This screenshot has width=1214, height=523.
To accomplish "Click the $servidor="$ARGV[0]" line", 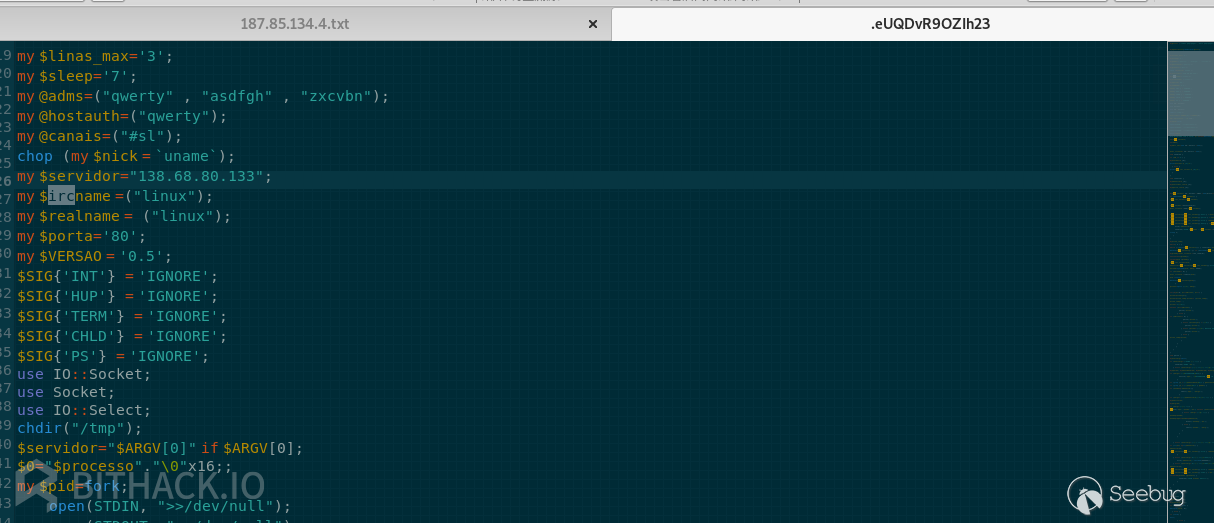I will pos(160,448).
